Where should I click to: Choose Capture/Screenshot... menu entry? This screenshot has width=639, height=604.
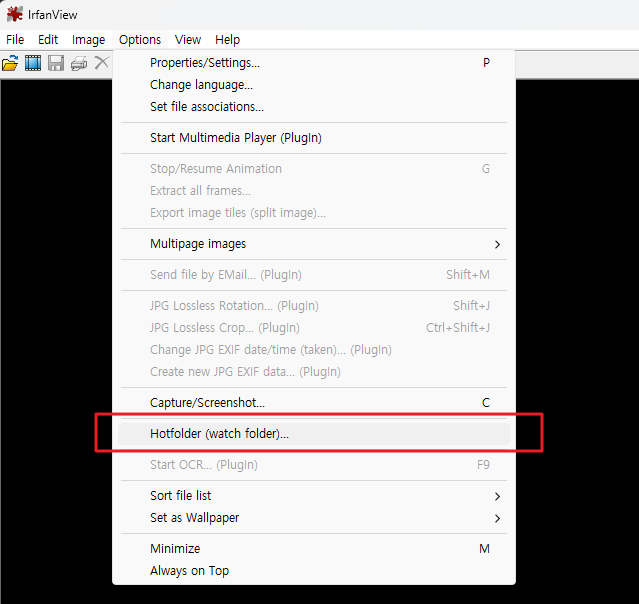(314, 403)
